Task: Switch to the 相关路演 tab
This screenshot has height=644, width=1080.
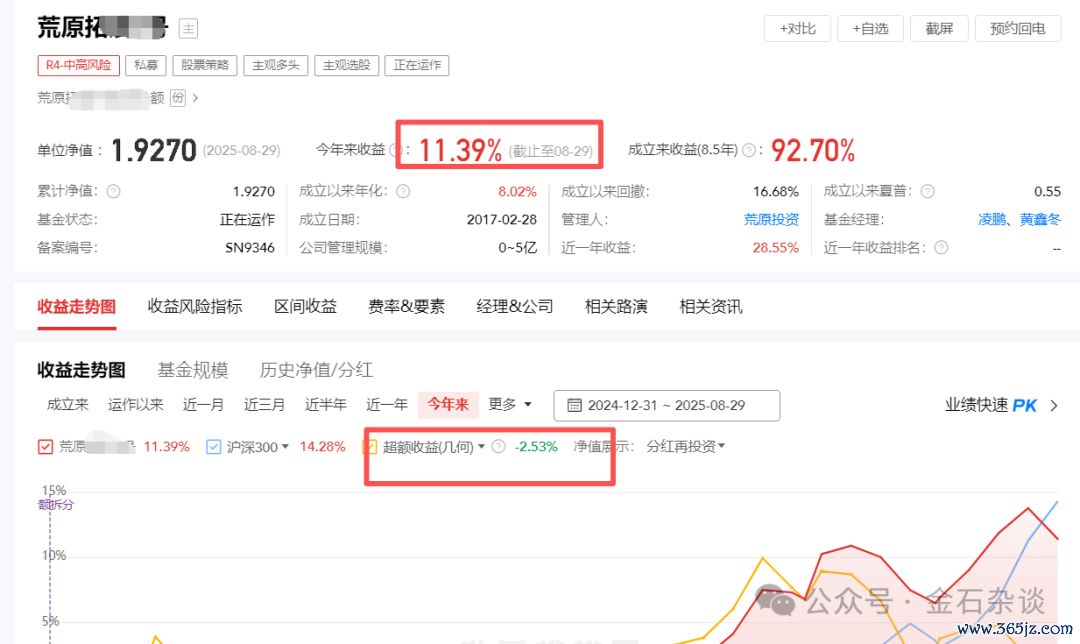Action: [x=616, y=307]
